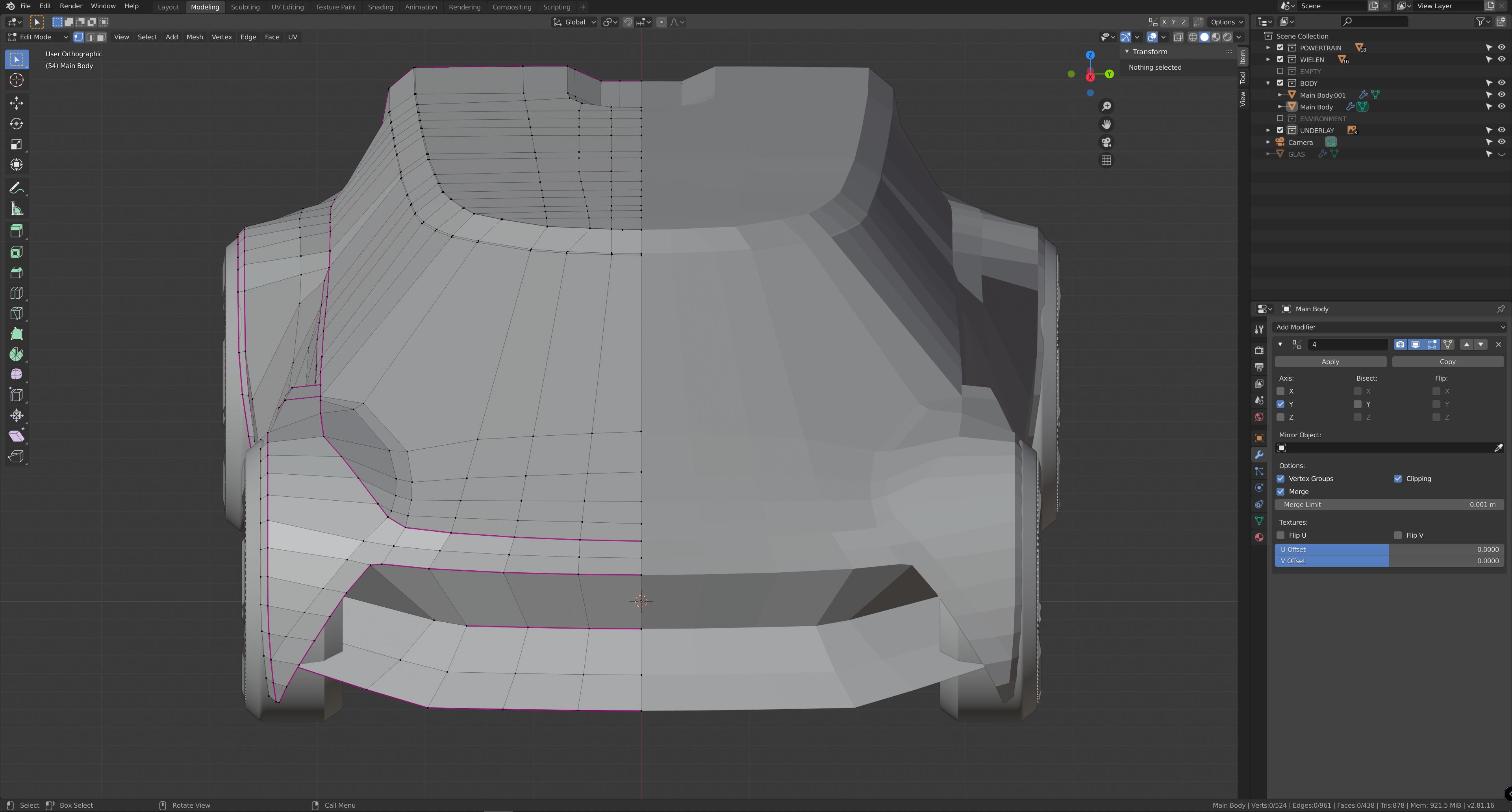This screenshot has width=1512, height=812.
Task: Collapse the Mirror modifier panel
Action: (1280, 344)
